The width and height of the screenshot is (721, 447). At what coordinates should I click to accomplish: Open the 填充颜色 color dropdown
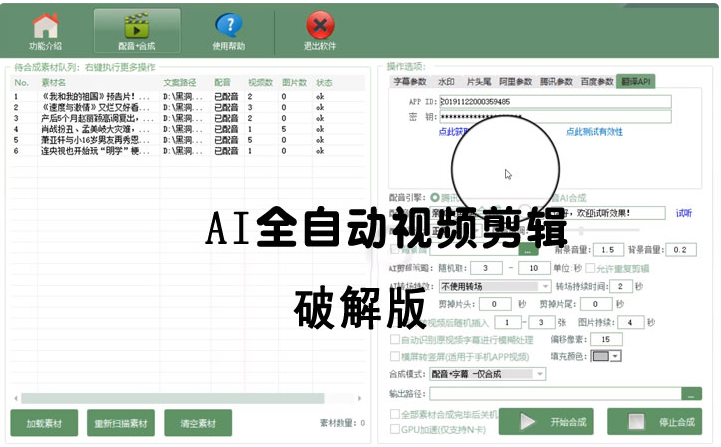click(x=606, y=356)
